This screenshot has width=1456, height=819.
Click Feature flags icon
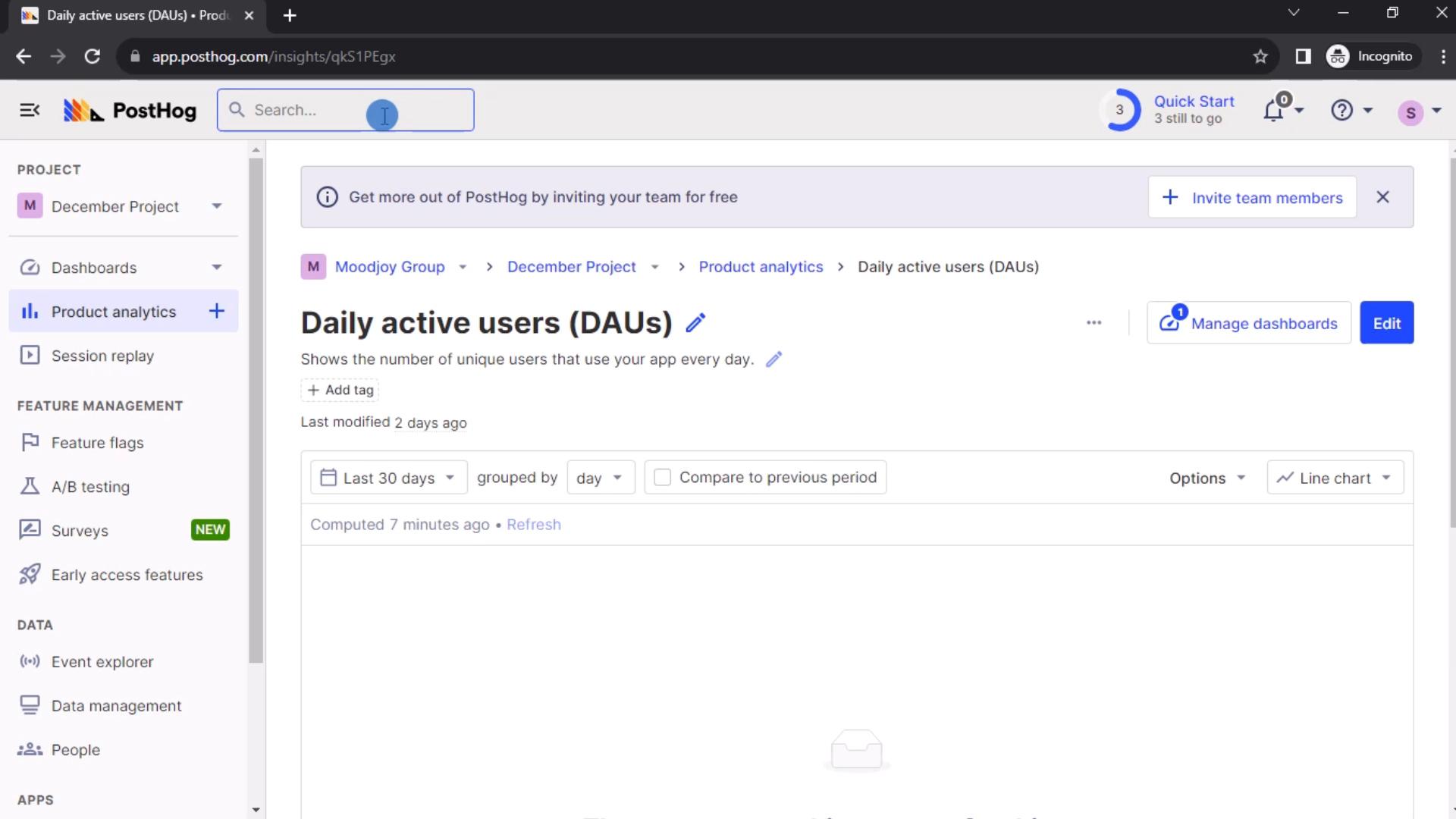click(x=28, y=442)
